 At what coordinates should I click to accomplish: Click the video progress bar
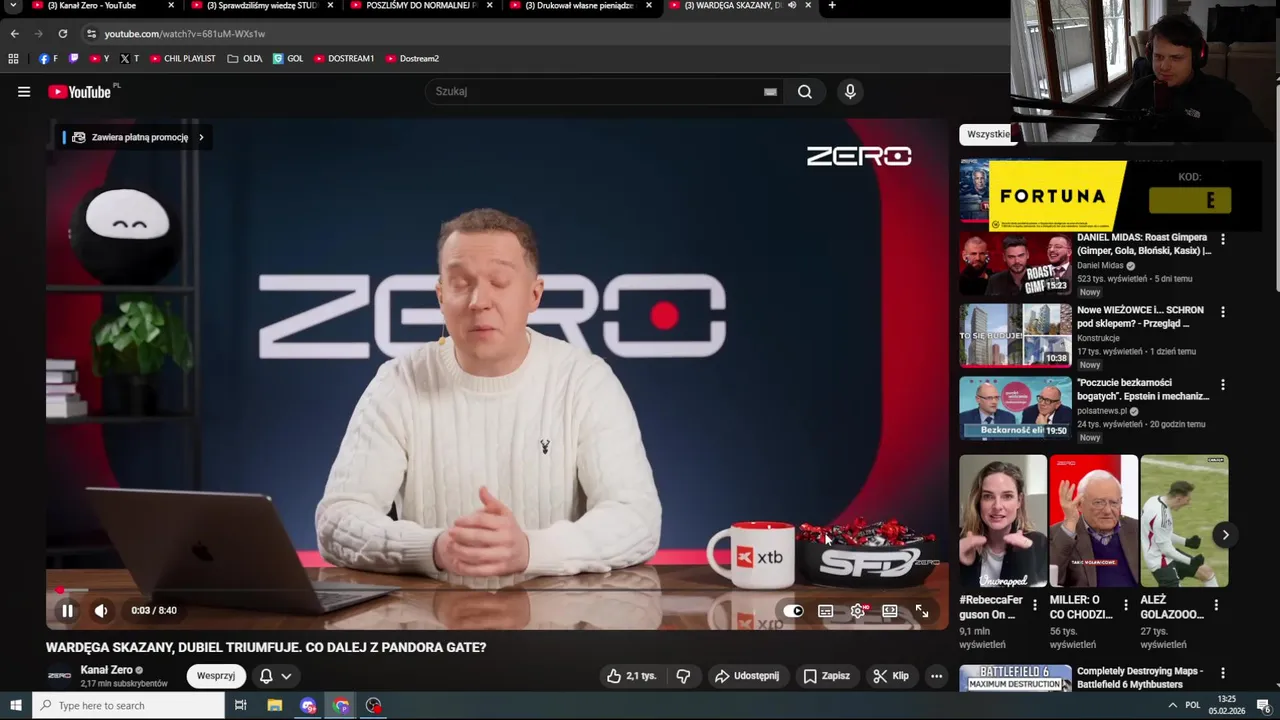(497, 590)
